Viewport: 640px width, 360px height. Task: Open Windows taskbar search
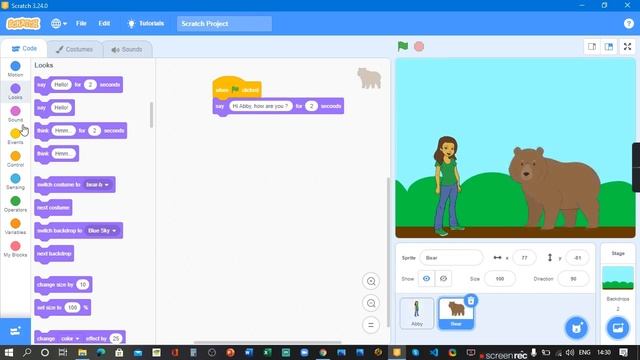pos(27,353)
